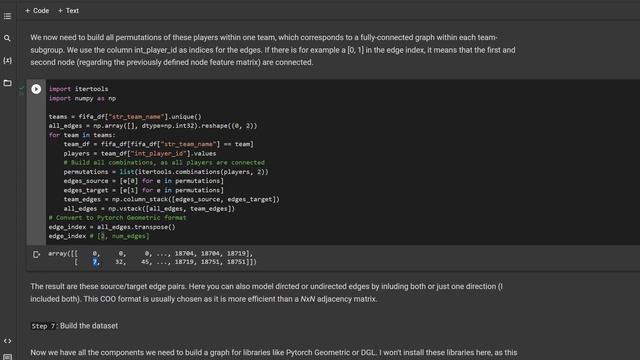Click the all_edges np.array initialization line

point(153,126)
